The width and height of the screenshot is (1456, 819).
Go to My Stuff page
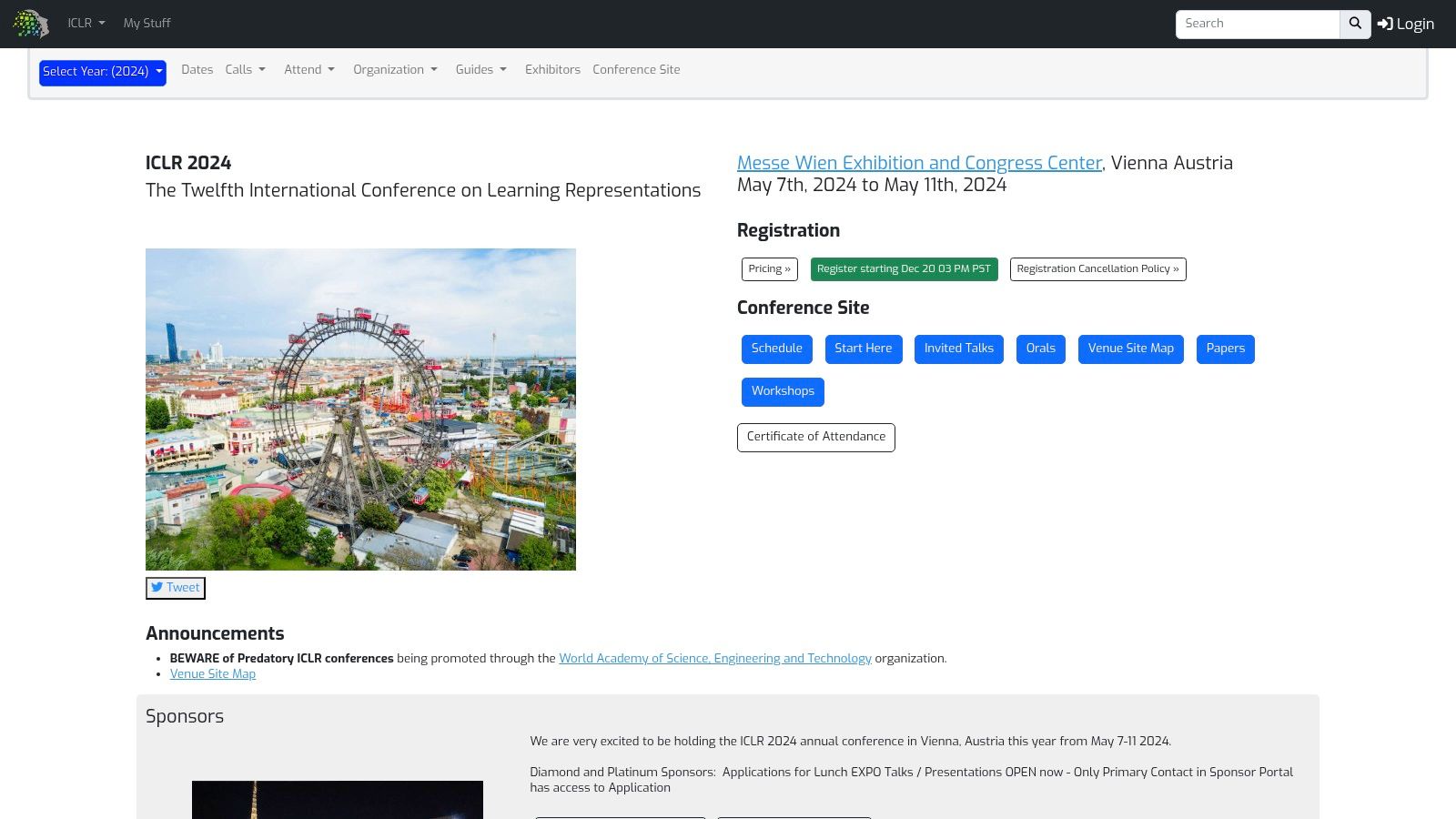(x=147, y=24)
